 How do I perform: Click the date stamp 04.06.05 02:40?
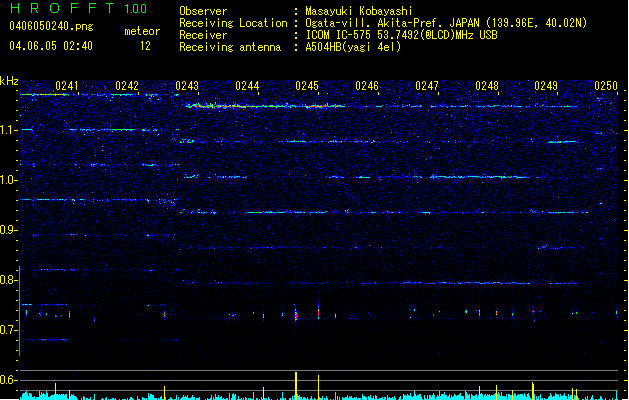pyautogui.click(x=51, y=46)
